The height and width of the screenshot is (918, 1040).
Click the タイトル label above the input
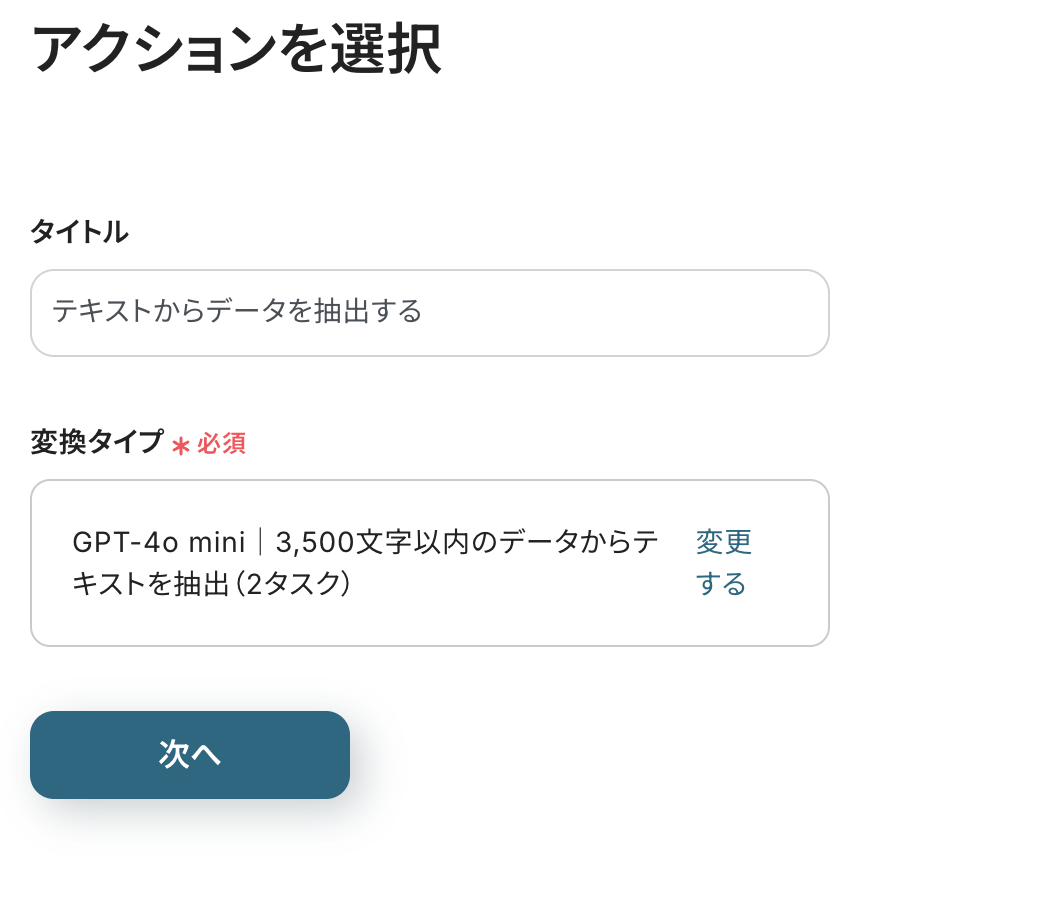pos(78,231)
